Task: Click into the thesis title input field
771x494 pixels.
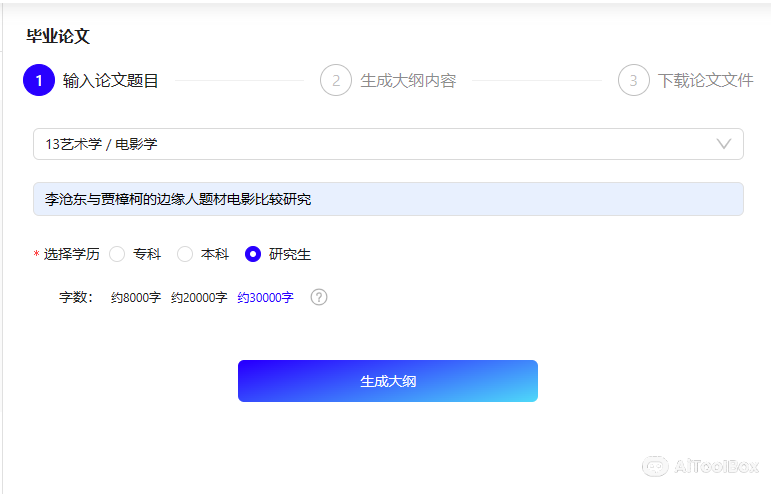Action: [388, 199]
